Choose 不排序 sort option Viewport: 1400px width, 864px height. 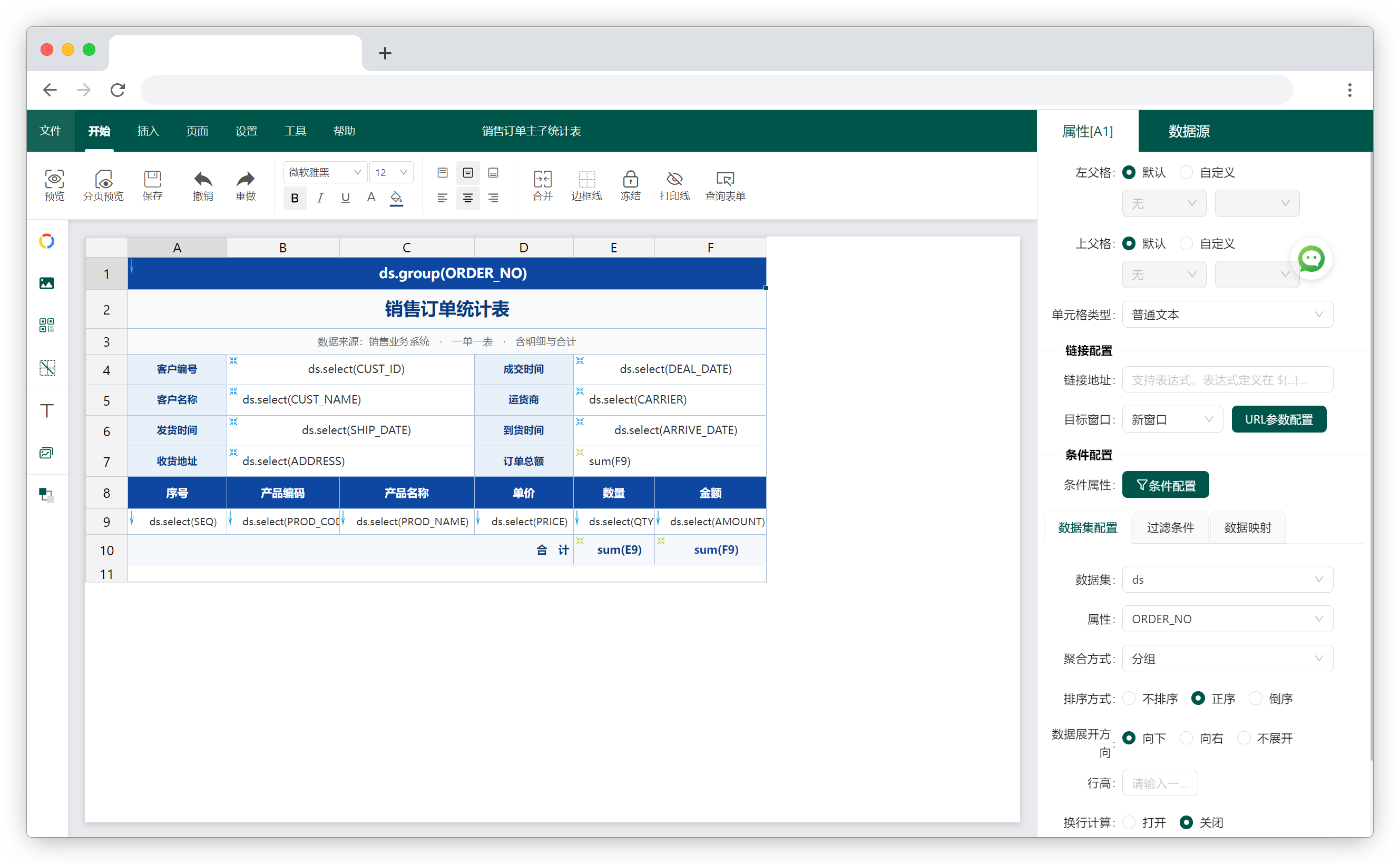pos(1129,698)
